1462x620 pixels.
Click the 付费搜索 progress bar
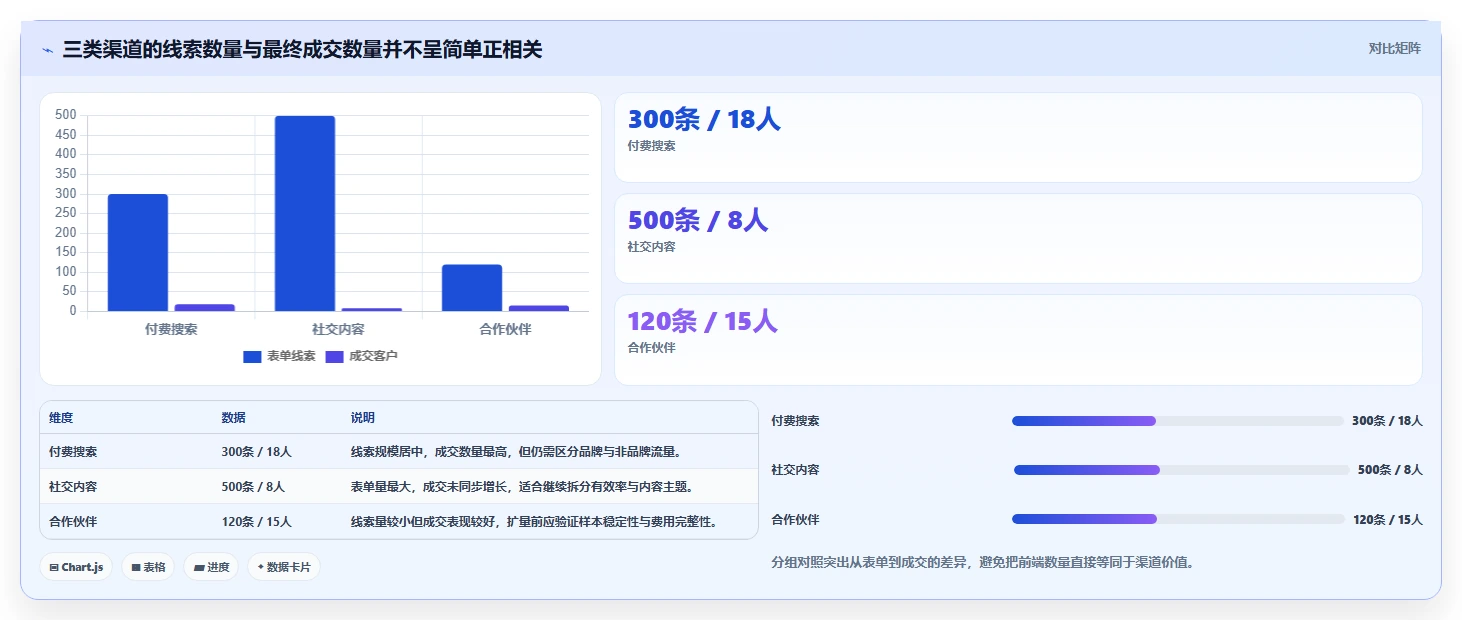point(1178,421)
